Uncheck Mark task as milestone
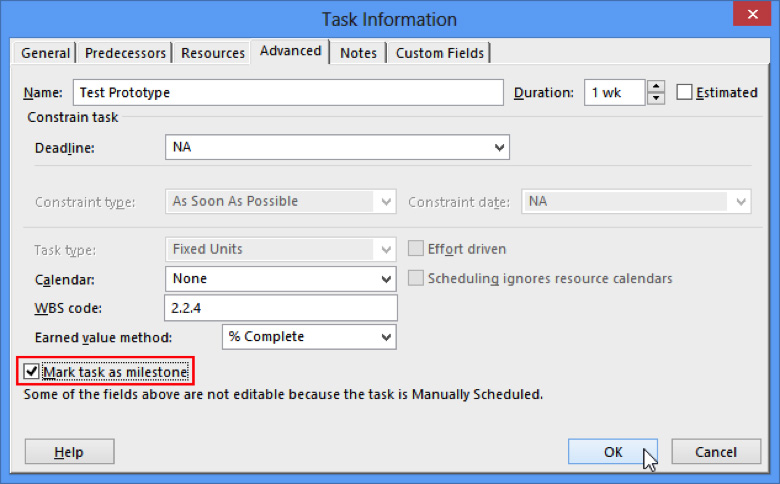 [32, 373]
